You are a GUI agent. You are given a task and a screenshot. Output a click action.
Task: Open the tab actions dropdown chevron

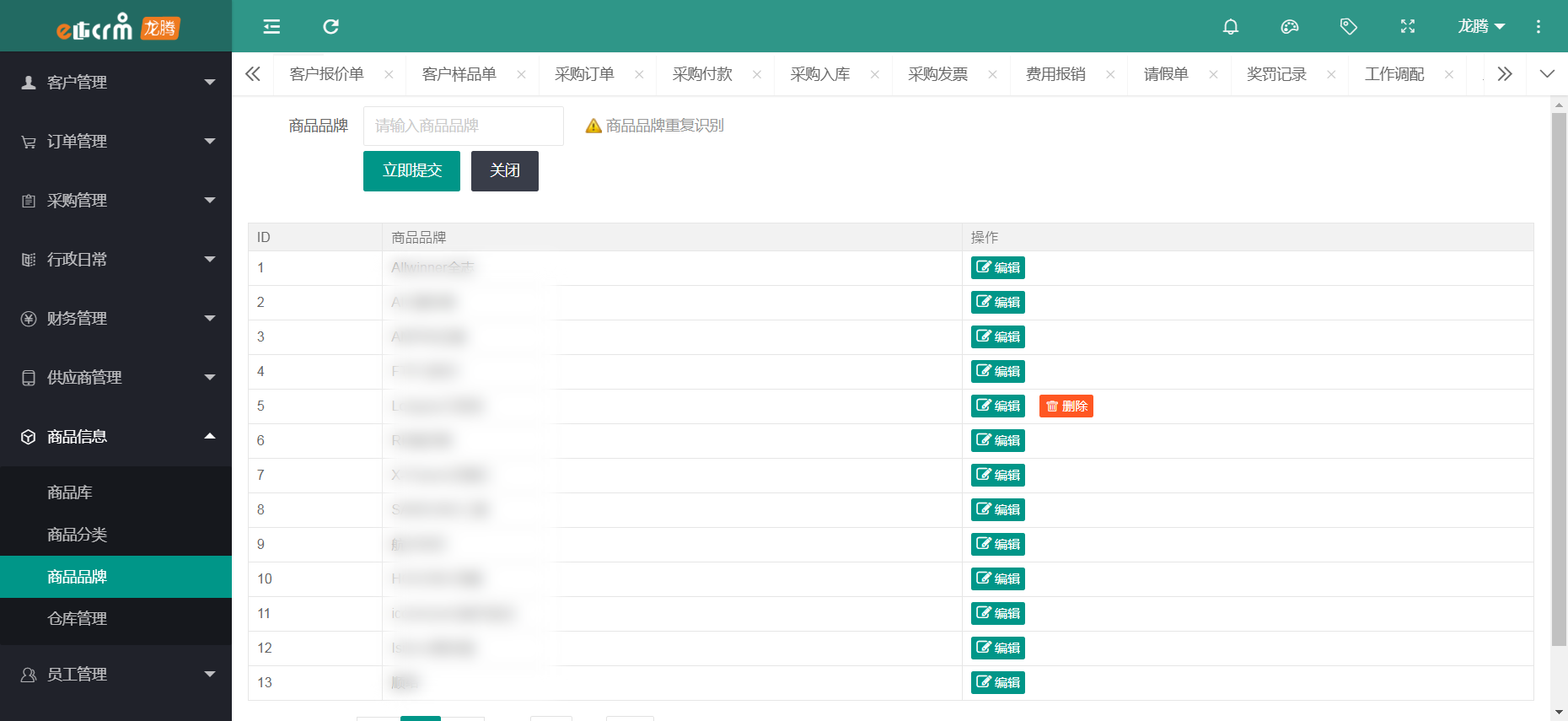coord(1546,74)
